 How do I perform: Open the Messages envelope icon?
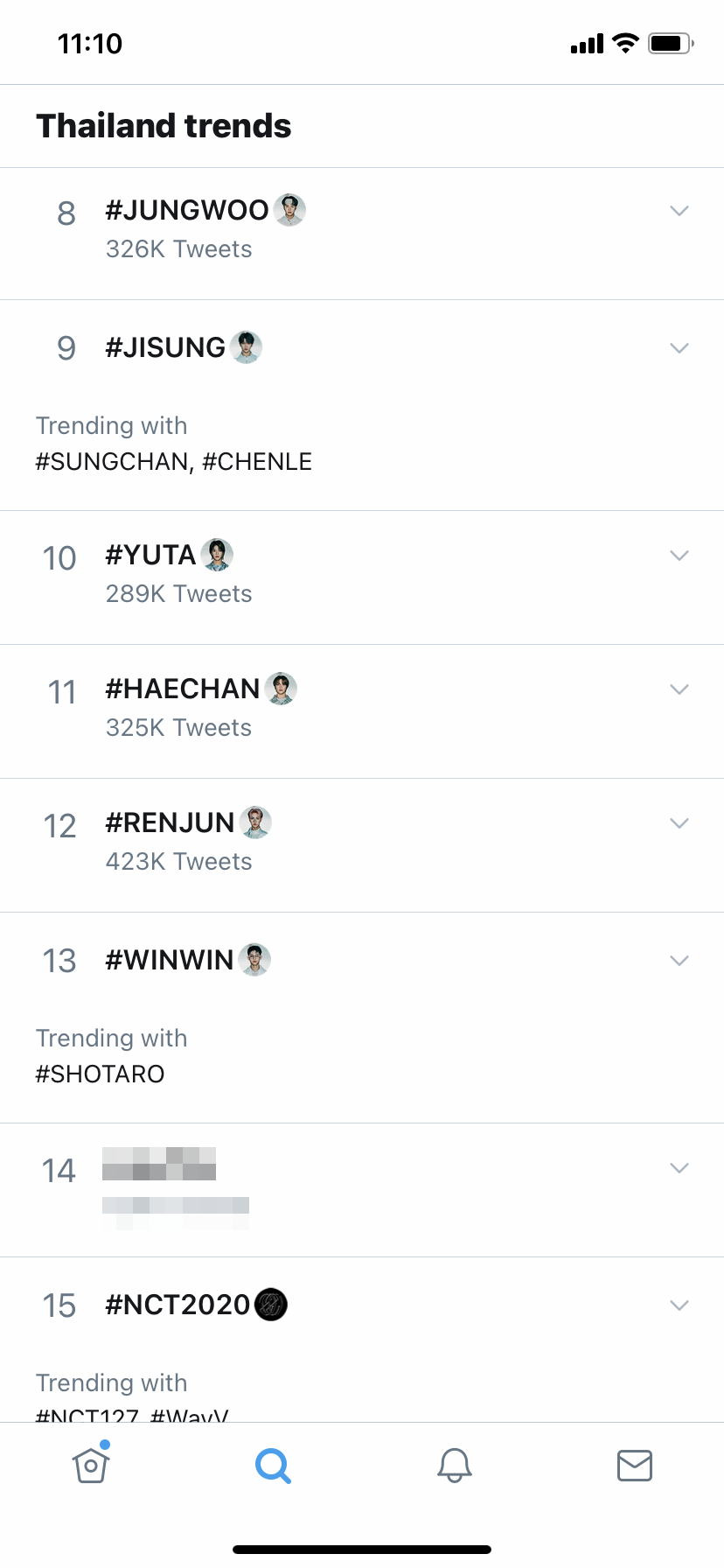[635, 1465]
